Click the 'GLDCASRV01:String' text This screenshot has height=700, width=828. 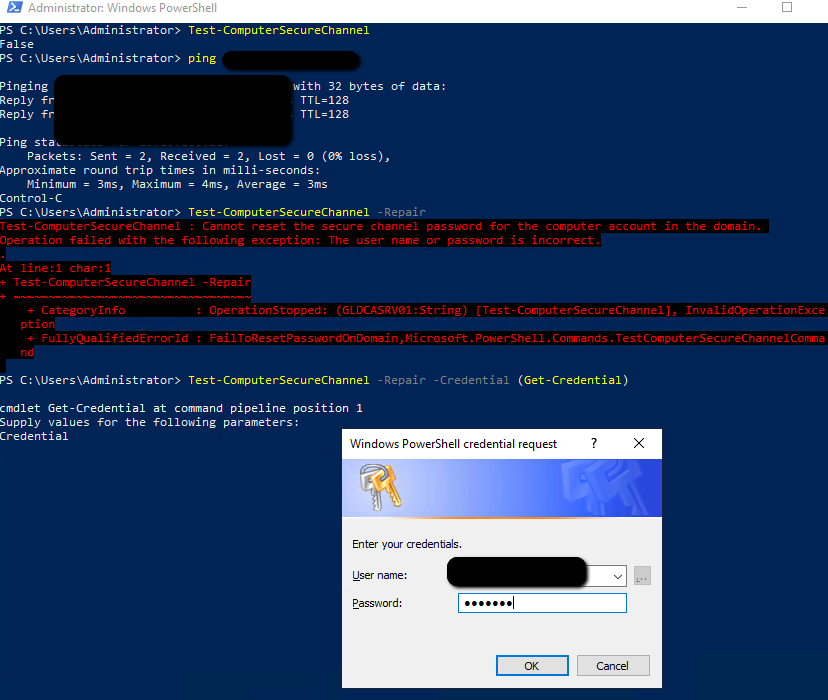(x=402, y=310)
